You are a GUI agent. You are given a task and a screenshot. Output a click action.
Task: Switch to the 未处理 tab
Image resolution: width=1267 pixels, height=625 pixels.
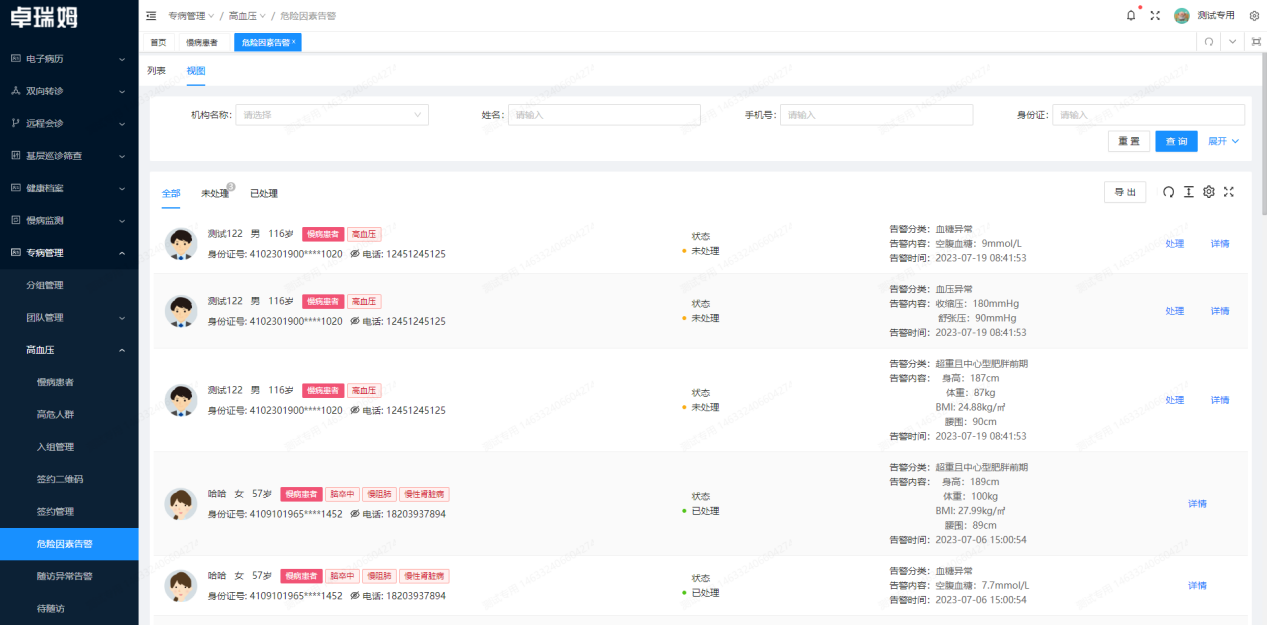click(215, 193)
